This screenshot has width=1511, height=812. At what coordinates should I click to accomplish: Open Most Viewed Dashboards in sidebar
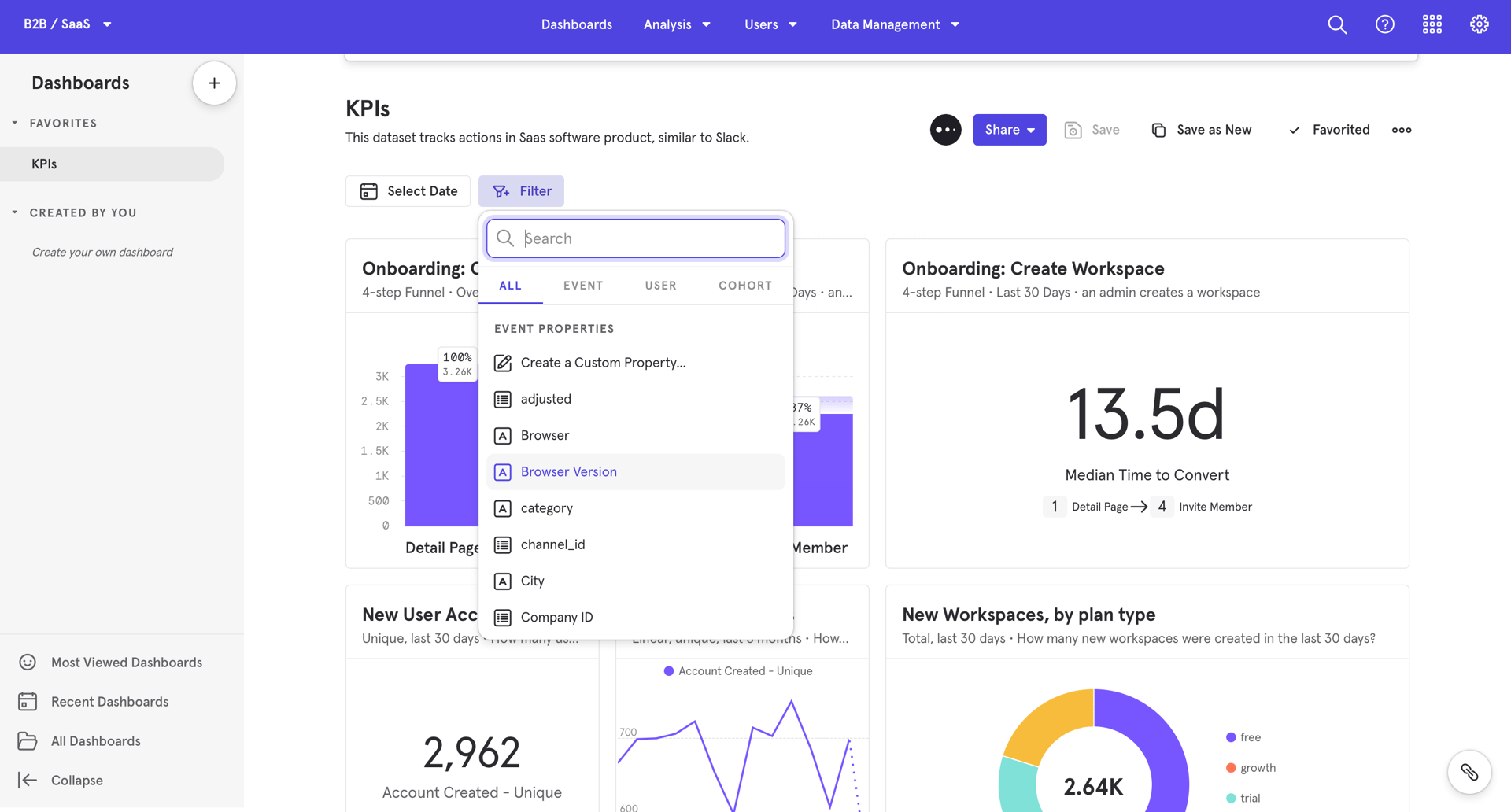pos(126,662)
